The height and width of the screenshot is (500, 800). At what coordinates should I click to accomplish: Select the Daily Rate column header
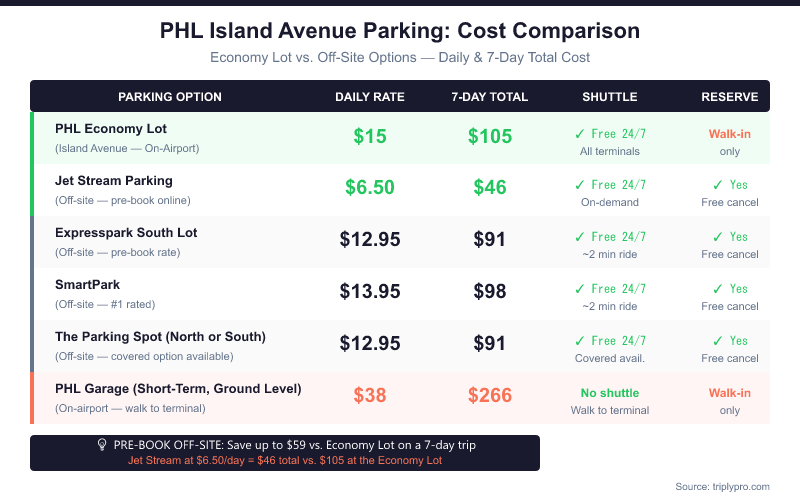[370, 97]
